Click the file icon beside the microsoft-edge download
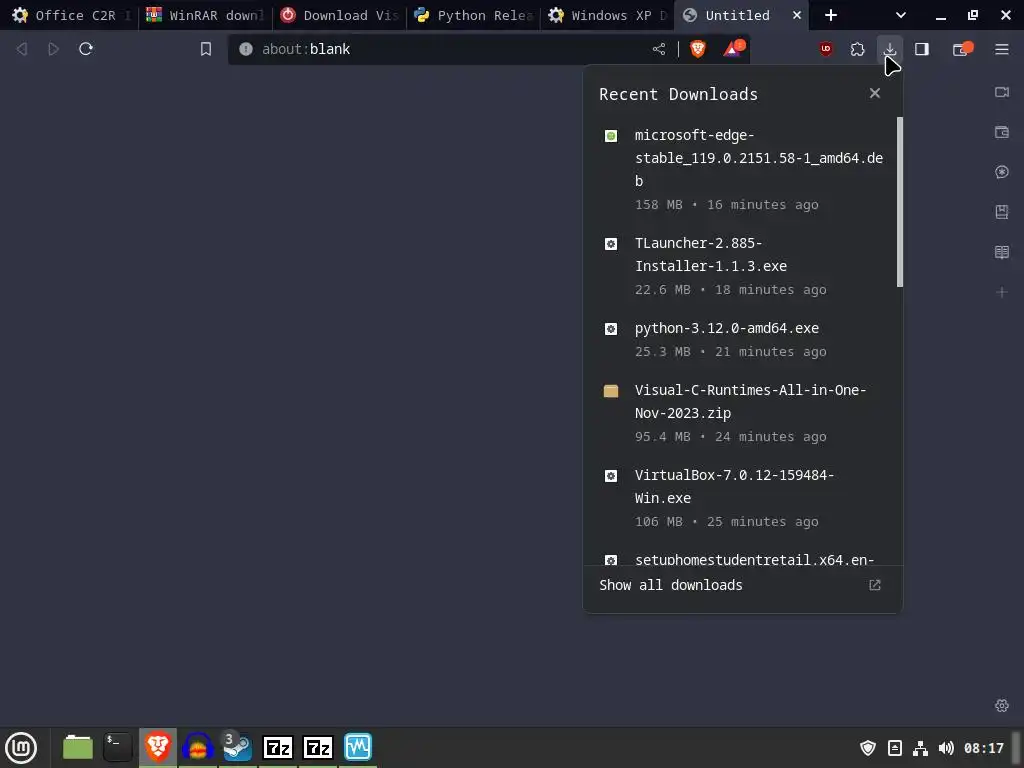This screenshot has height=768, width=1024. (x=611, y=136)
